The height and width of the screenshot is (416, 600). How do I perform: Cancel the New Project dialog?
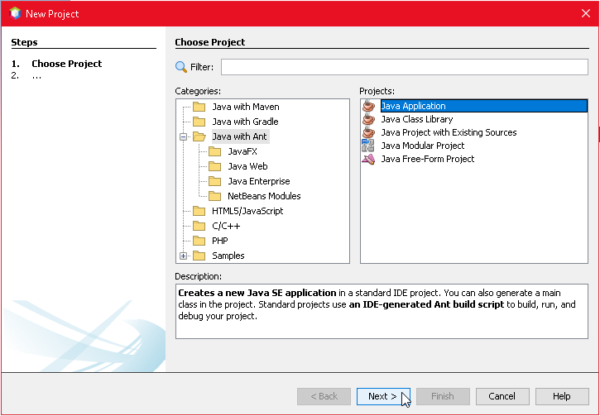502,396
